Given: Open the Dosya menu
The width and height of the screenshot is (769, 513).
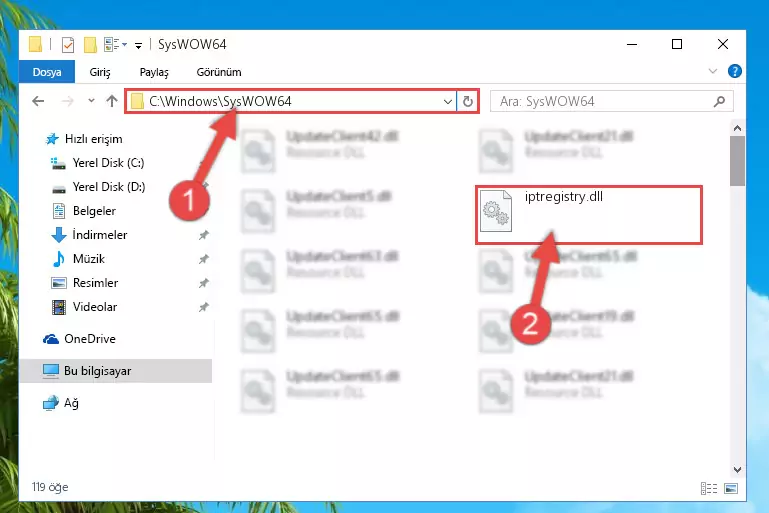Looking at the screenshot, I should pos(47,72).
